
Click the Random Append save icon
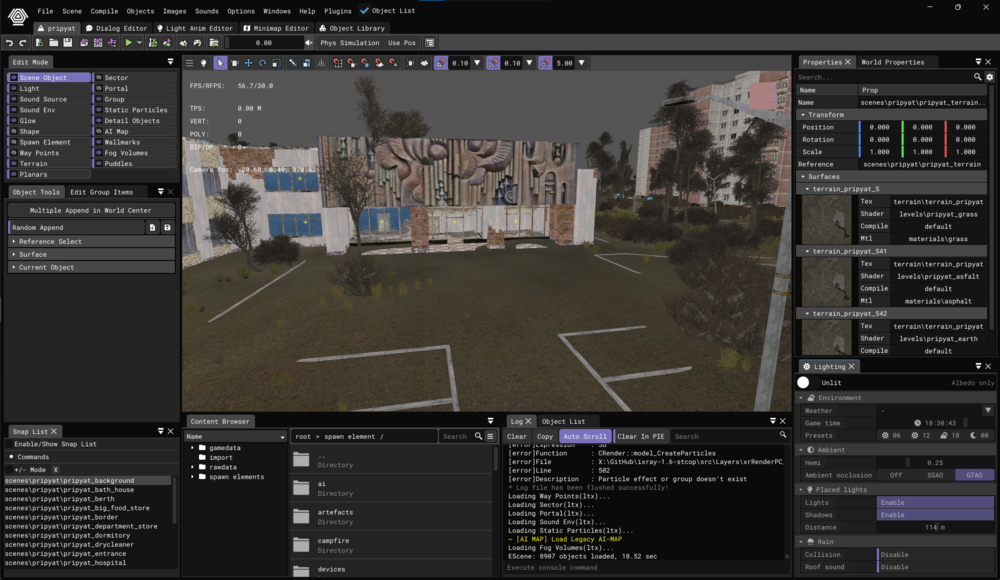(167, 227)
